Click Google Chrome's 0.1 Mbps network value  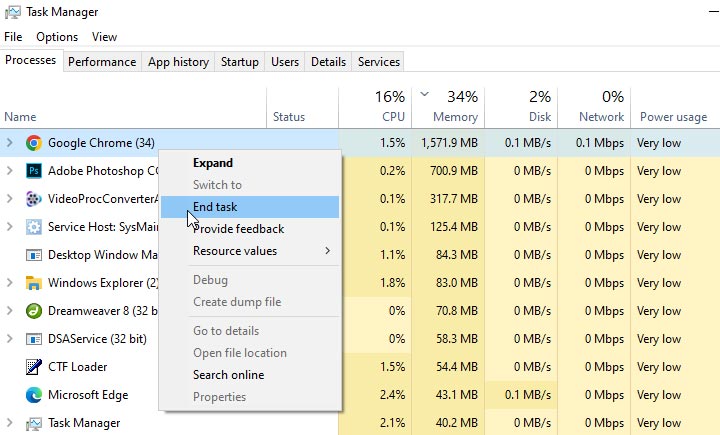pos(600,143)
